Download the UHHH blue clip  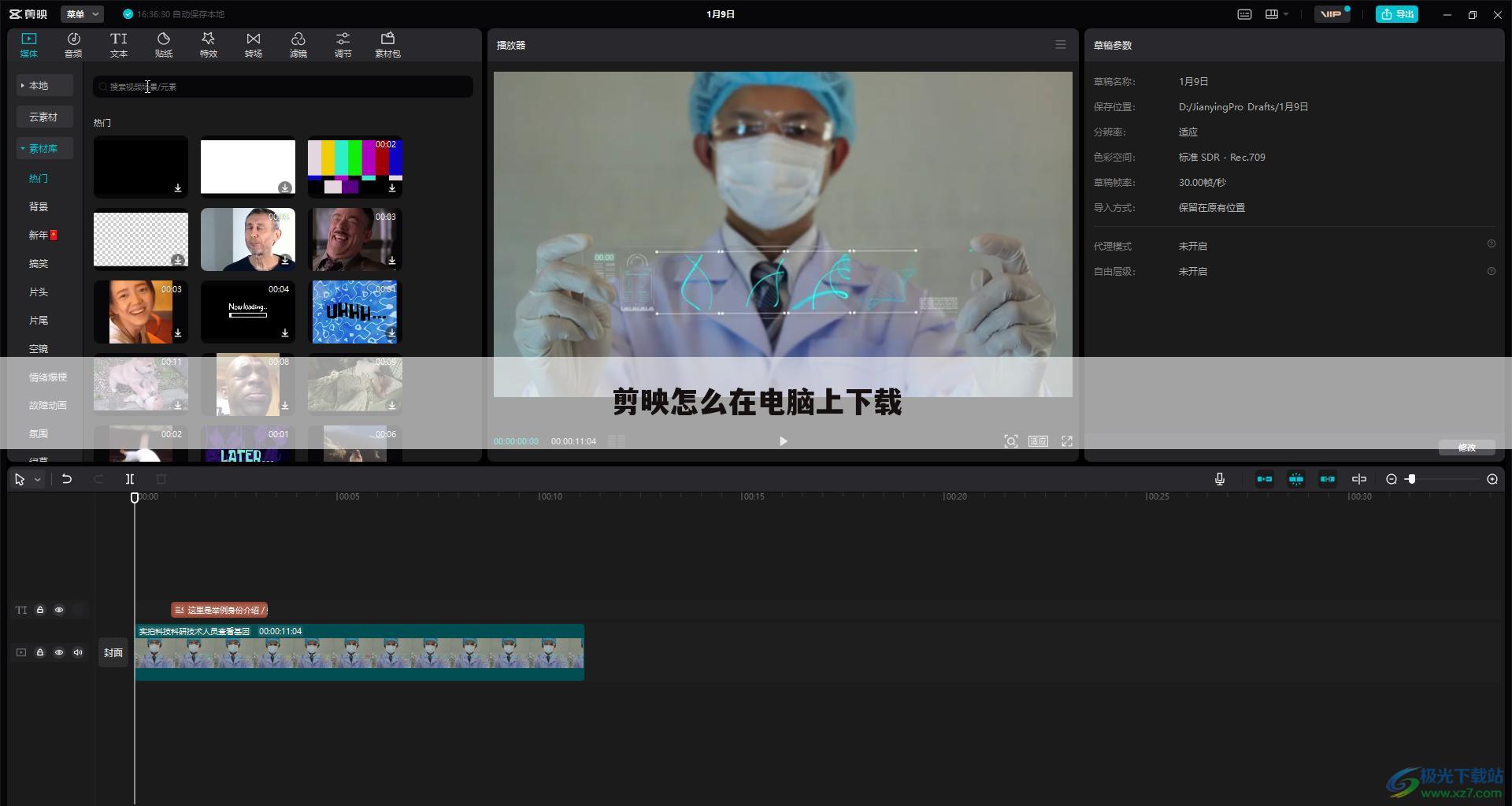392,333
